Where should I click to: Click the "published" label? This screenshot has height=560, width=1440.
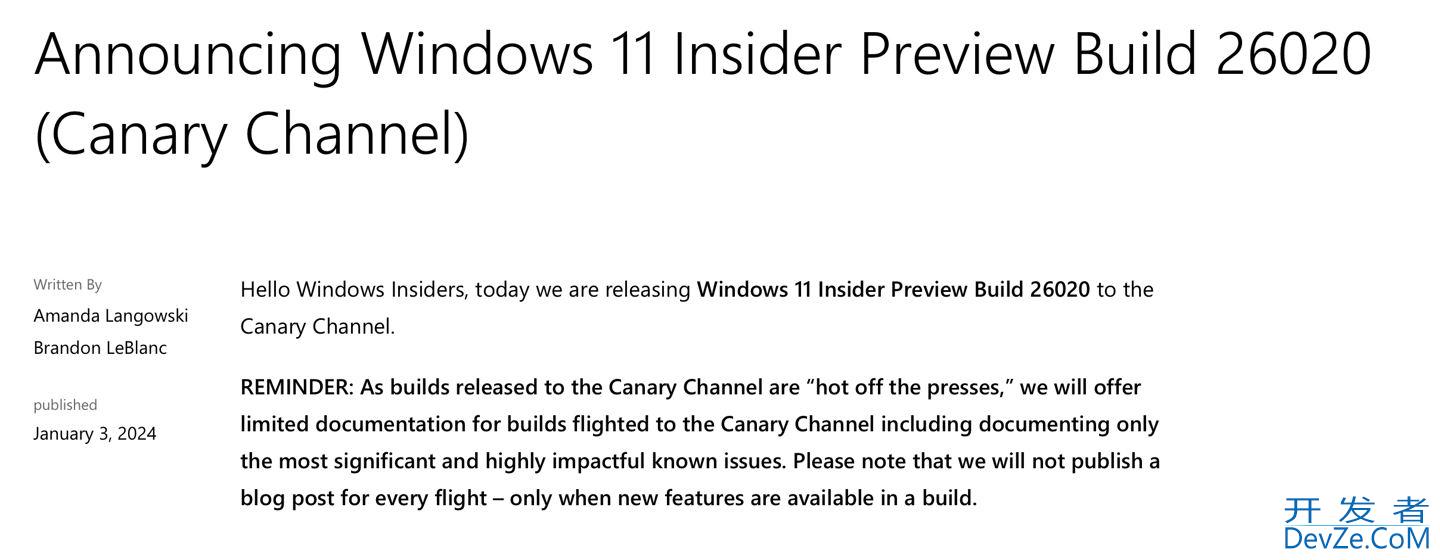(65, 405)
